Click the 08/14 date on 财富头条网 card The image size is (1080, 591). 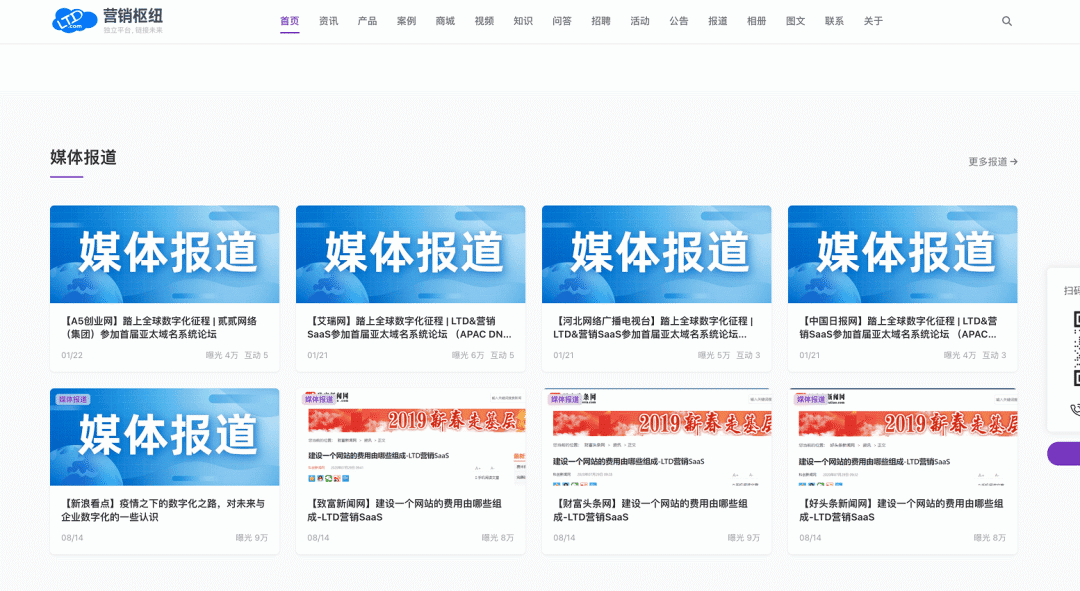pos(564,538)
